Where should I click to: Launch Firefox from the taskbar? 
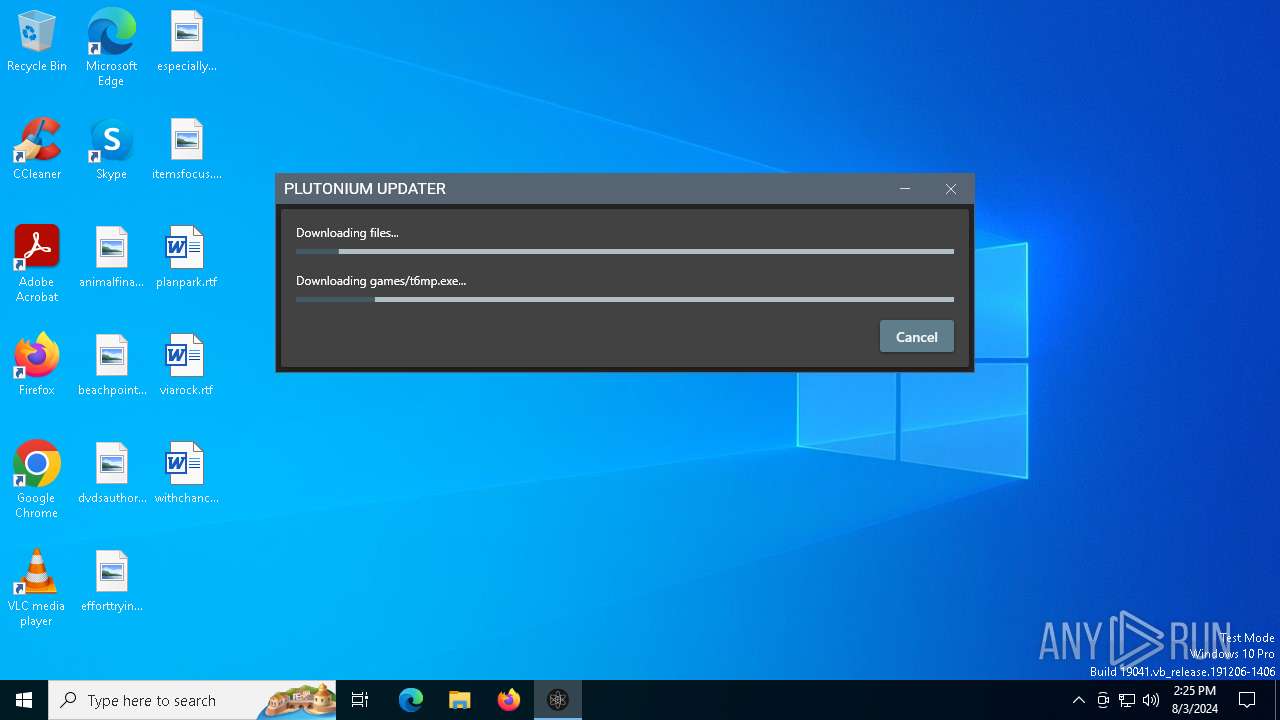click(x=509, y=700)
